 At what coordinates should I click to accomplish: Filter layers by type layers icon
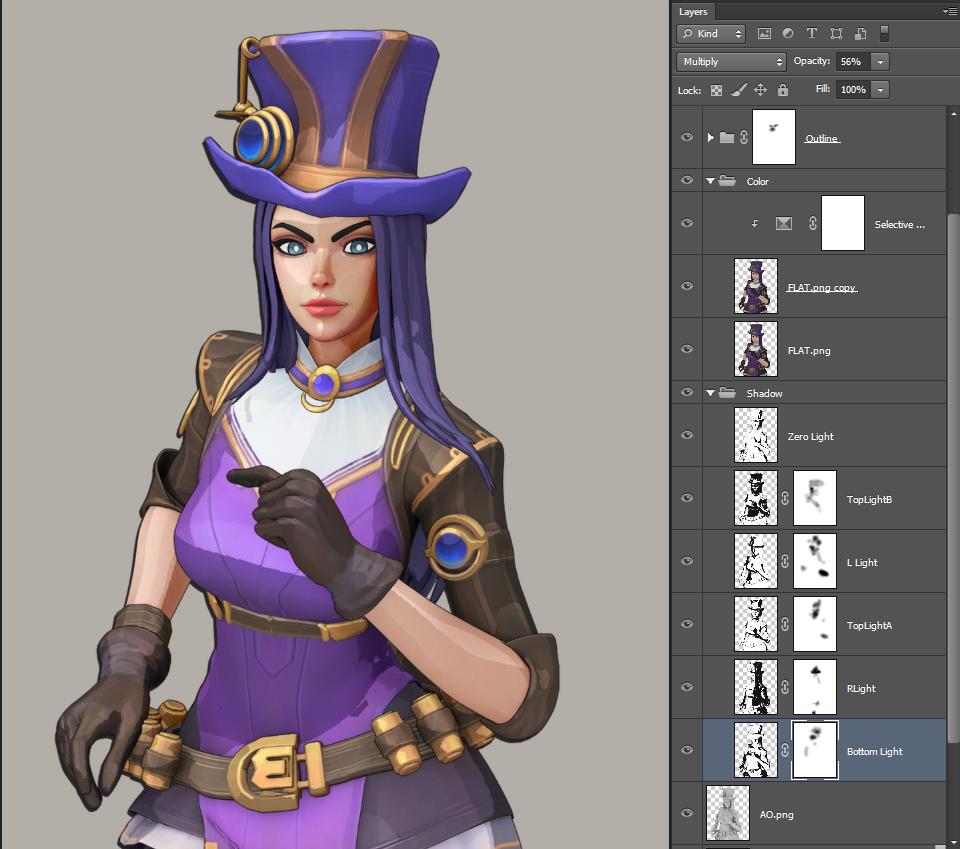pyautogui.click(x=812, y=34)
